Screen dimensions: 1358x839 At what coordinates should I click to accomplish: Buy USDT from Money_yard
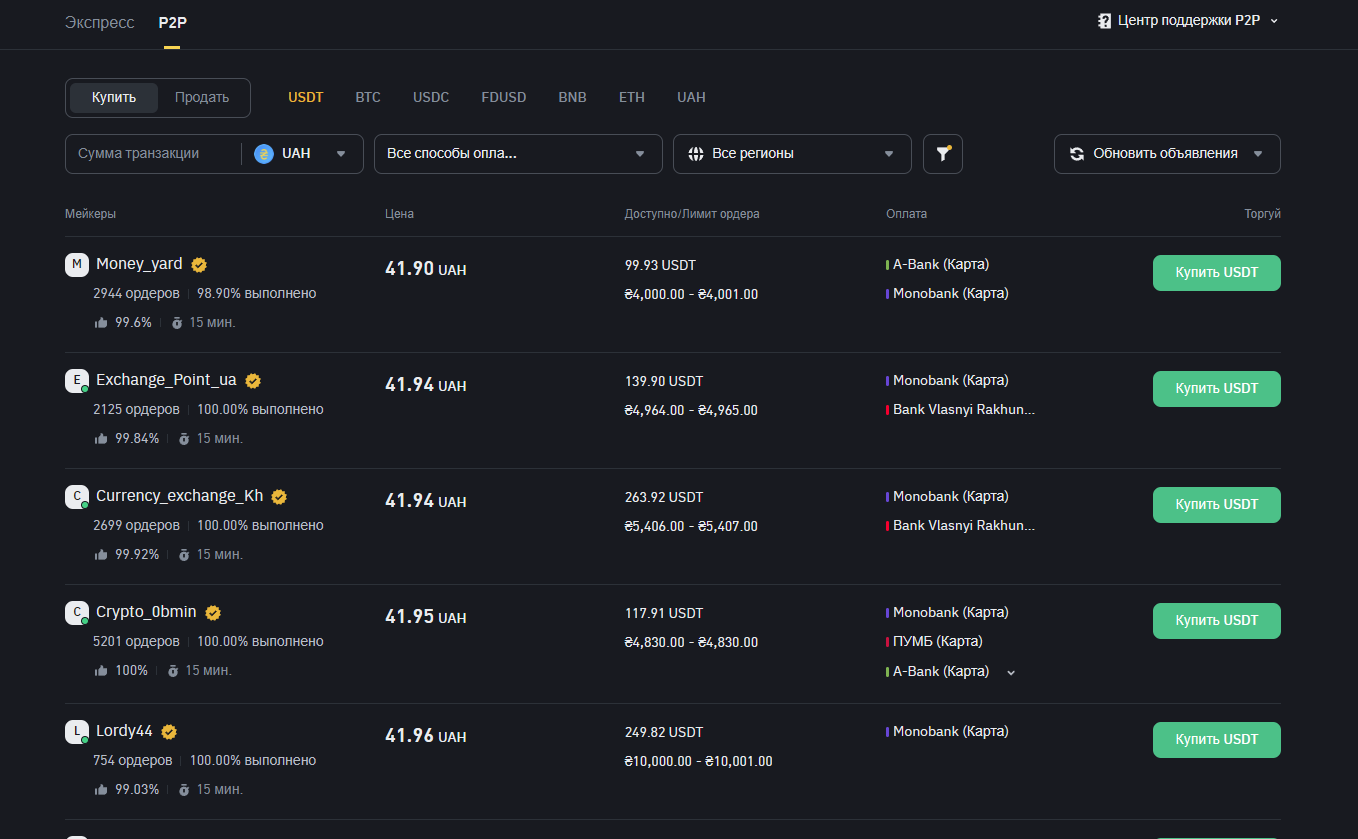[x=1216, y=273]
